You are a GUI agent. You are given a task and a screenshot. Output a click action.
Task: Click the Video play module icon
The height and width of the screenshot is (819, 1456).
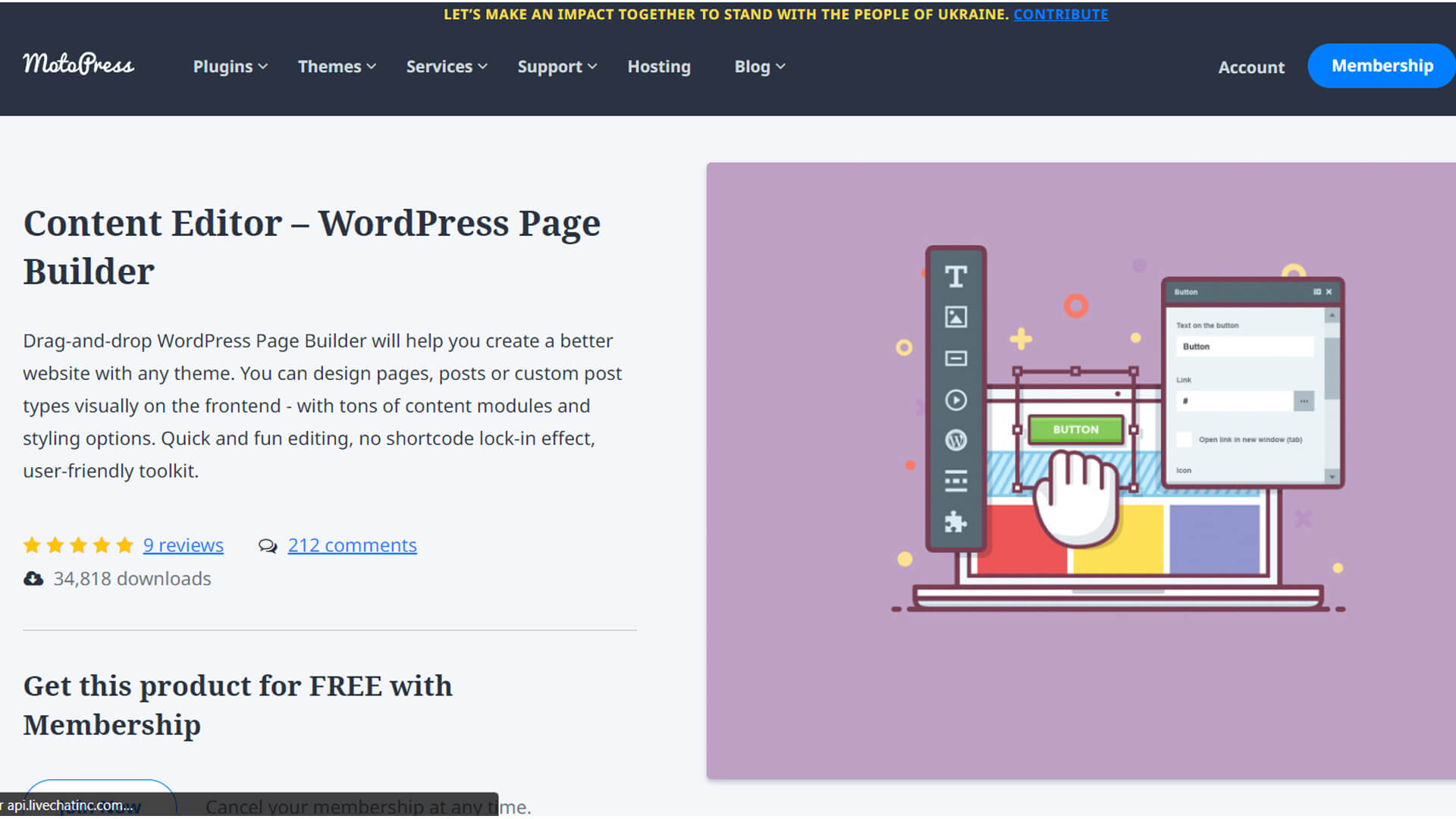pyautogui.click(x=955, y=400)
